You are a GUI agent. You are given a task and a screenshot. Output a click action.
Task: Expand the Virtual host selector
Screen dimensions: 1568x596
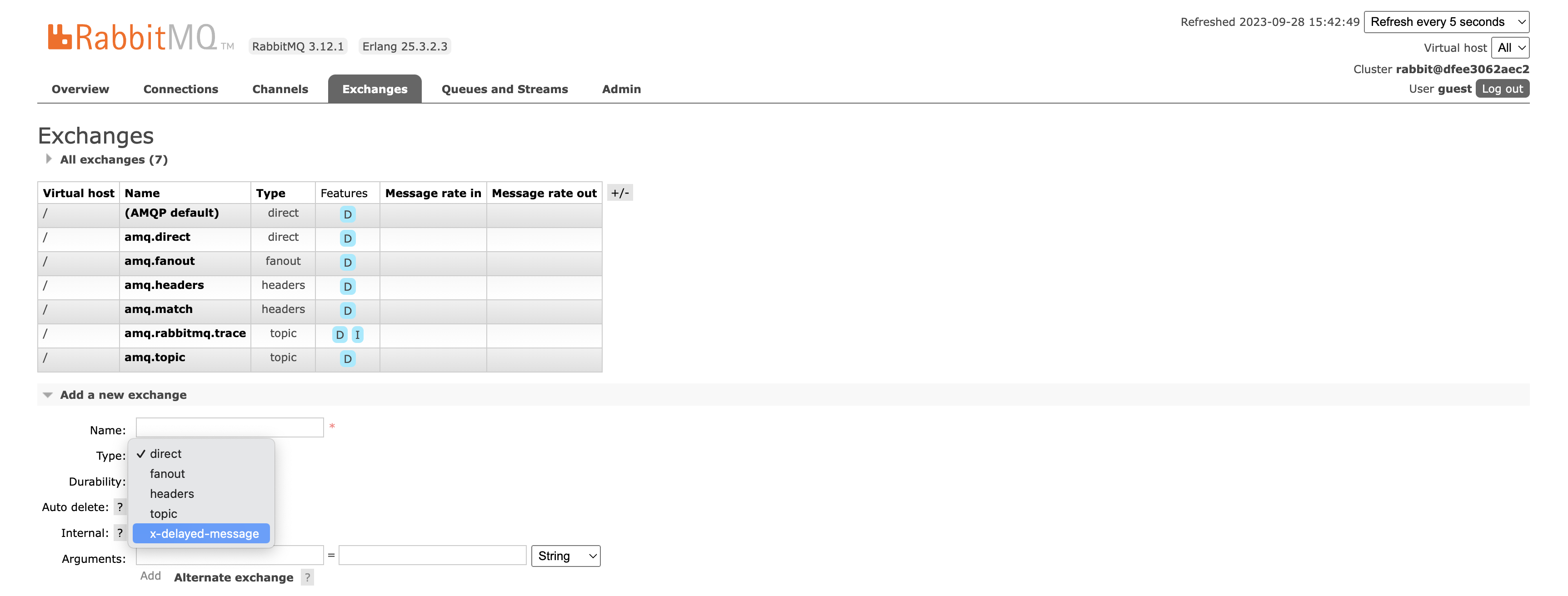pos(1510,47)
